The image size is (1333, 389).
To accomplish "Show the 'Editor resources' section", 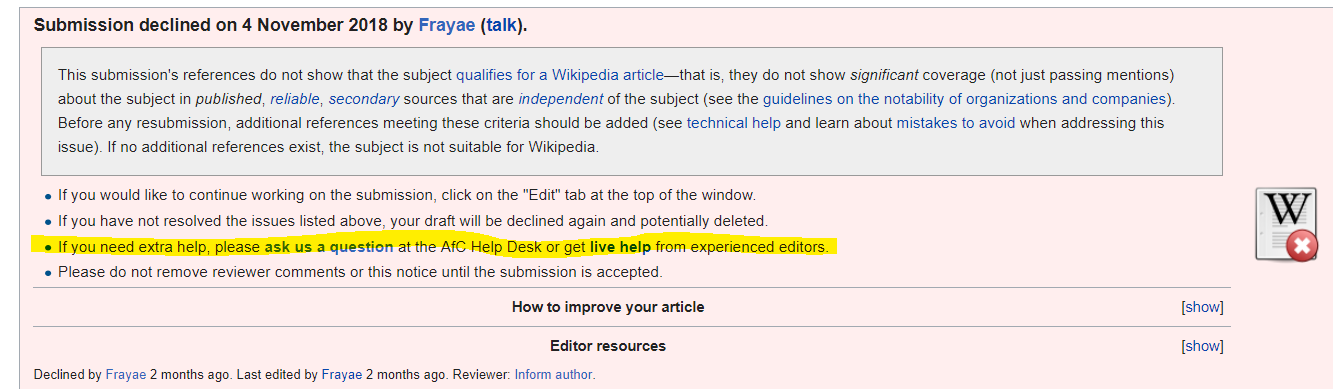I will pos(1202,346).
